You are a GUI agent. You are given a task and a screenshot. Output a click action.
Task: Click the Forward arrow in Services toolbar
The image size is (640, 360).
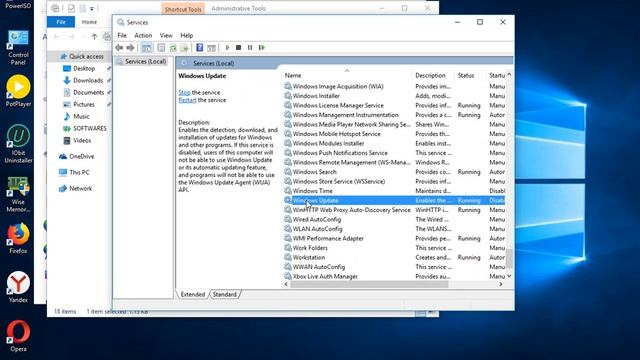click(x=130, y=48)
